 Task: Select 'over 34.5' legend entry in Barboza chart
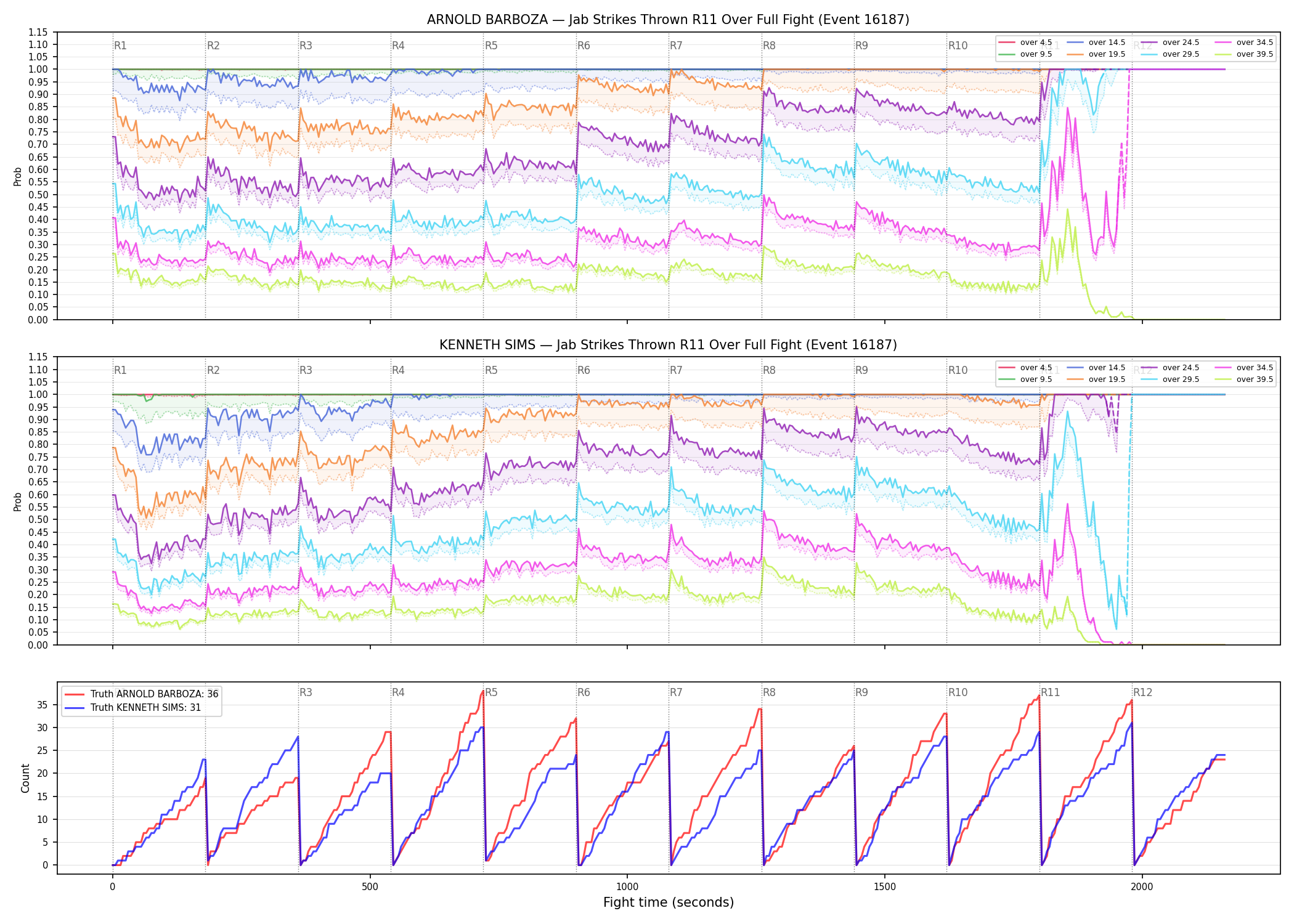click(x=1243, y=43)
